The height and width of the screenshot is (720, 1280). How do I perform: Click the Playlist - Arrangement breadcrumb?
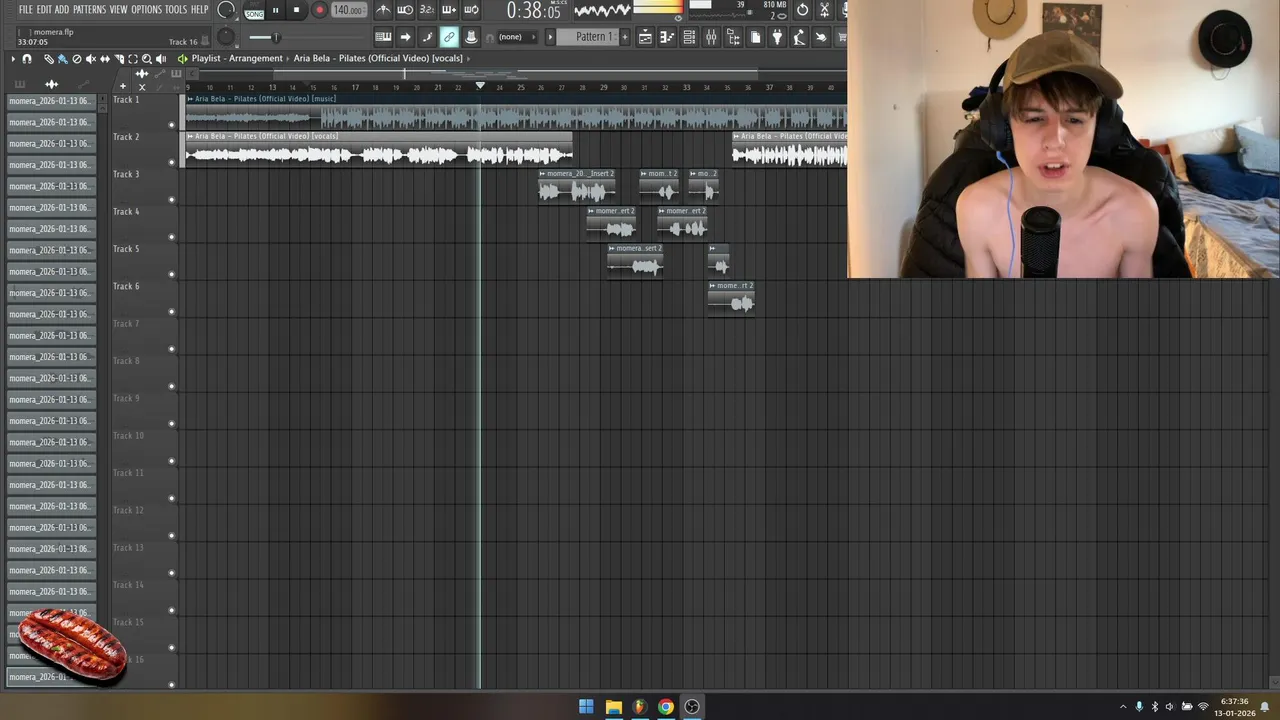pyautogui.click(x=237, y=59)
